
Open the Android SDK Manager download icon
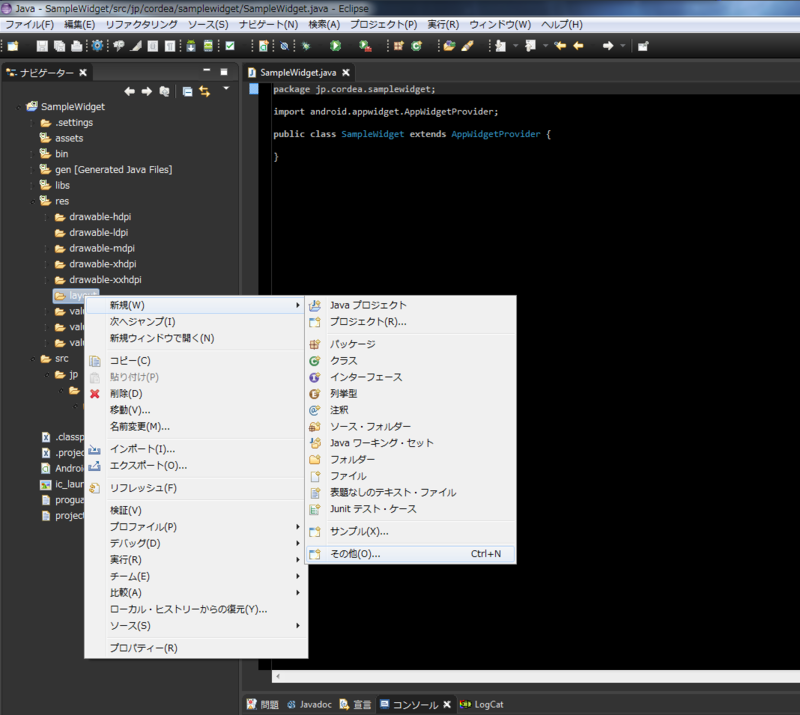click(x=191, y=46)
